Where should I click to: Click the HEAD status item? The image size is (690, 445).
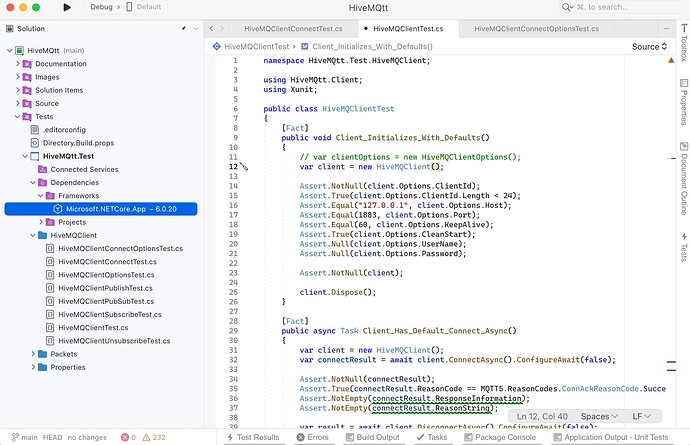coord(52,438)
